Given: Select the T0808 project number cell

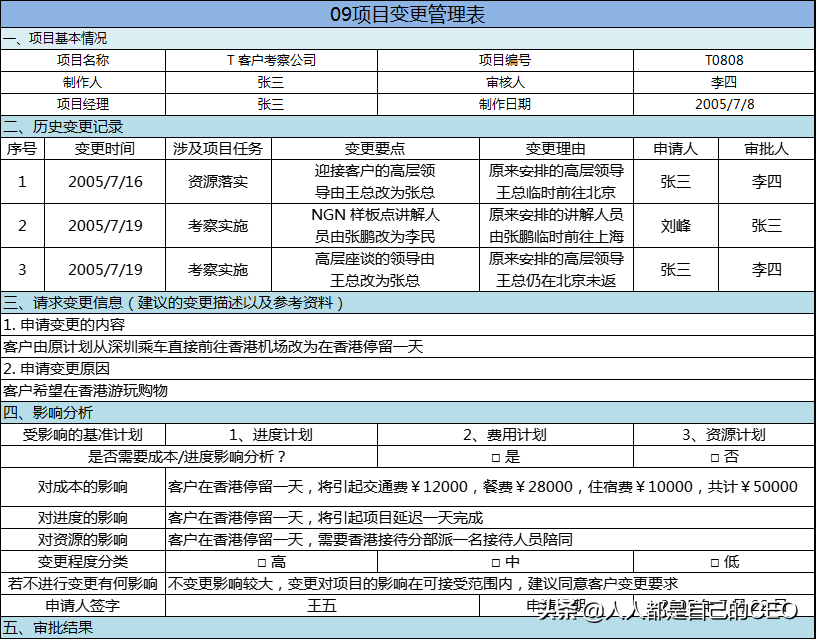Looking at the screenshot, I should point(724,60).
